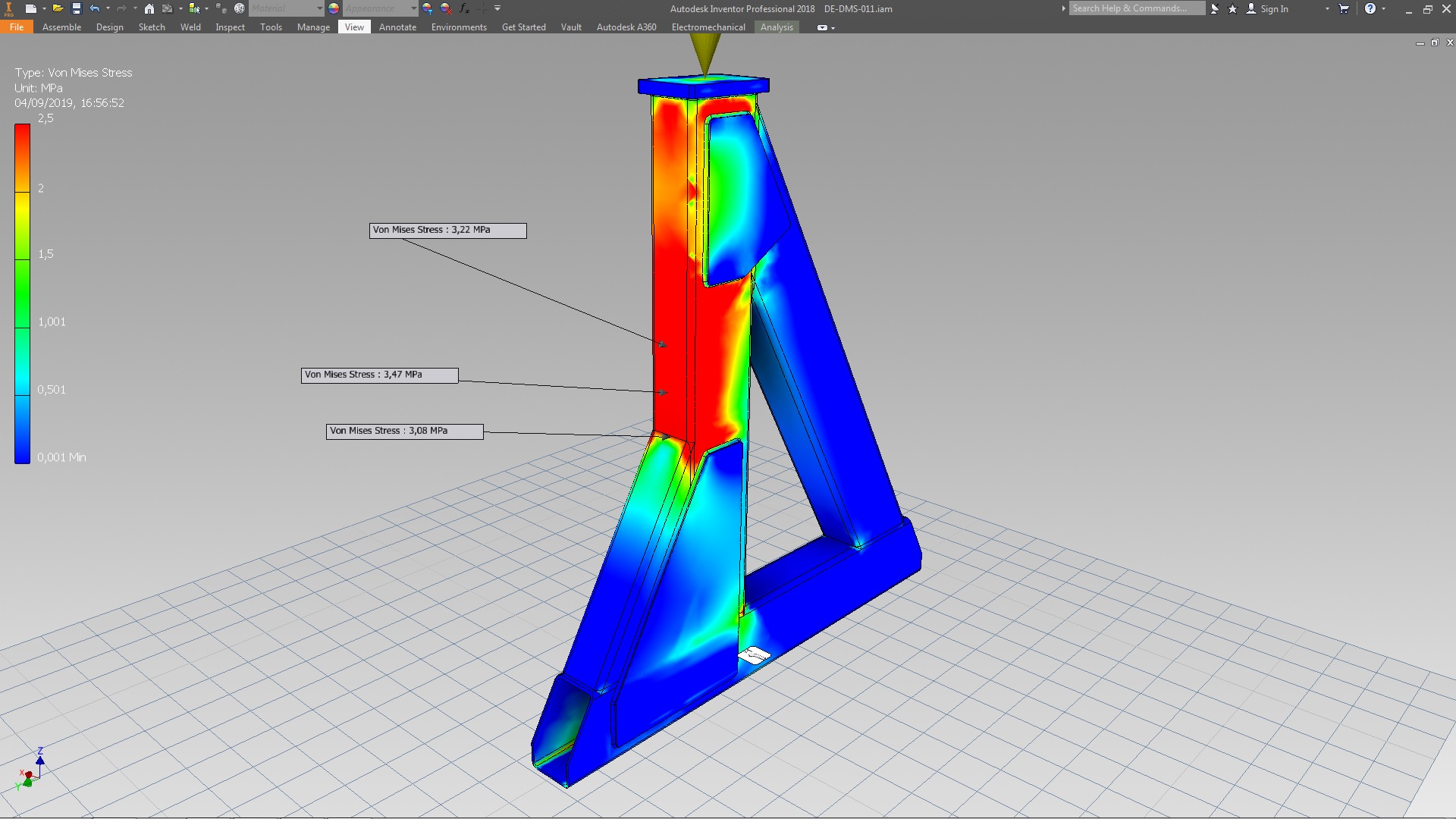Image resolution: width=1456 pixels, height=819 pixels.
Task: Minimize the document window inside viewport
Action: click(x=1420, y=43)
